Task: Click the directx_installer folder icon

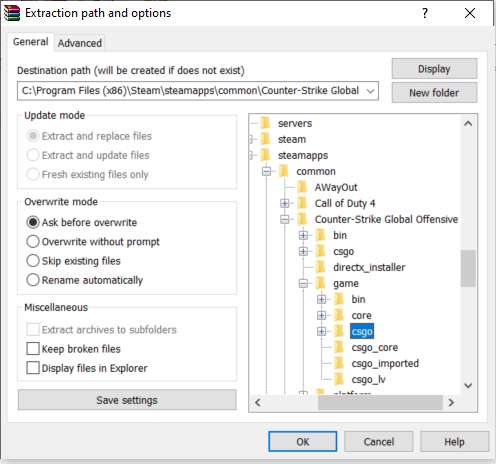Action: [321, 267]
